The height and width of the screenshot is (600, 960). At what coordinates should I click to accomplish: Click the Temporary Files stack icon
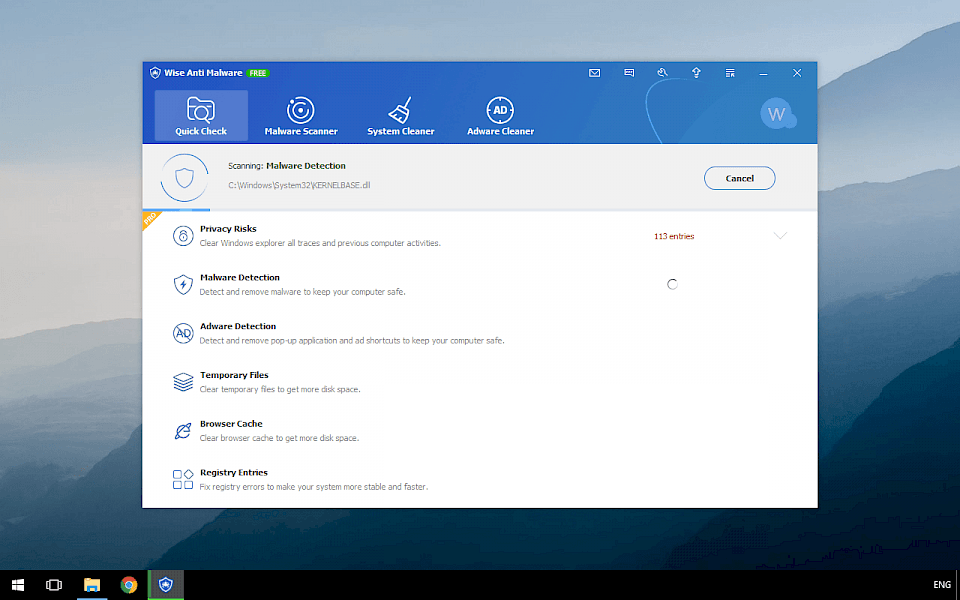183,382
